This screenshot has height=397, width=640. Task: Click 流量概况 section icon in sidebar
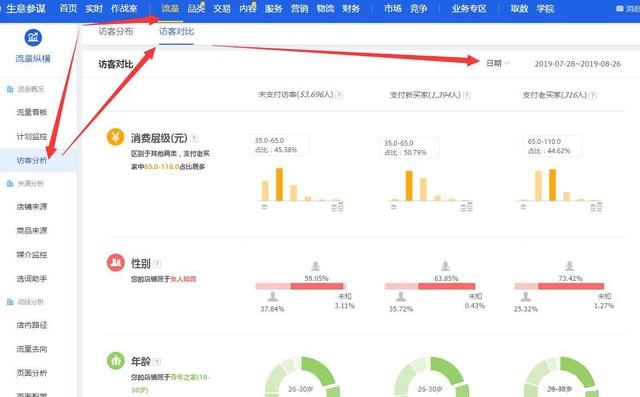point(10,89)
